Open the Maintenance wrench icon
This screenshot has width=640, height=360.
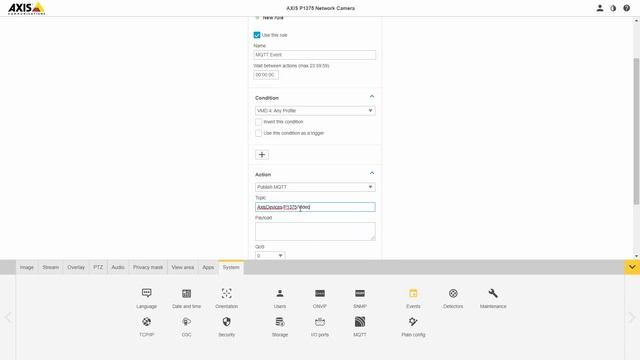pos(493,293)
